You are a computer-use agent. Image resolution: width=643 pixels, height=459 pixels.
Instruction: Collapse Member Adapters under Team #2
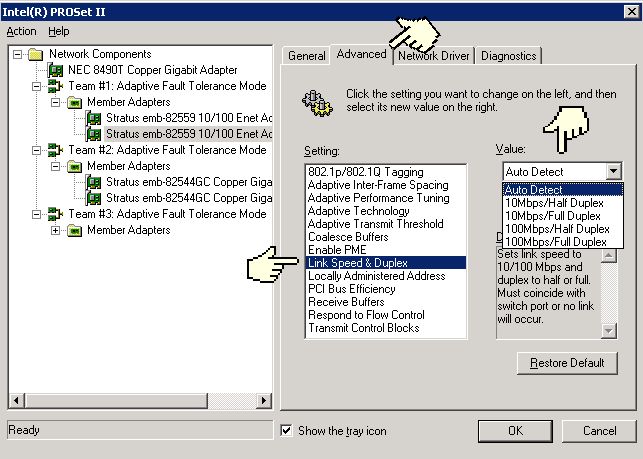55,166
